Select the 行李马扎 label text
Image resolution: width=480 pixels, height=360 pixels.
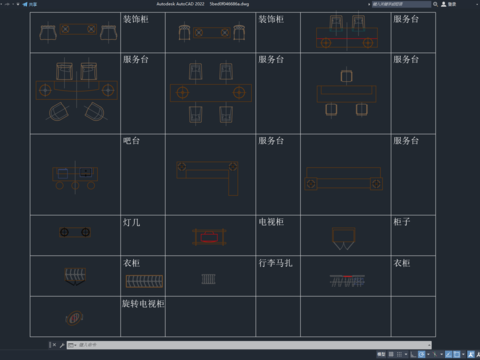tap(275, 263)
